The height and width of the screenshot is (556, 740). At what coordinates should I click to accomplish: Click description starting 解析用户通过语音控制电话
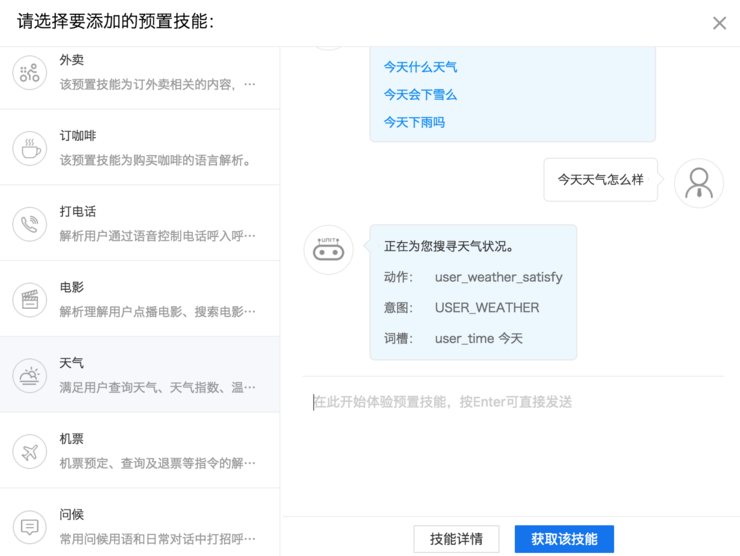click(158, 236)
